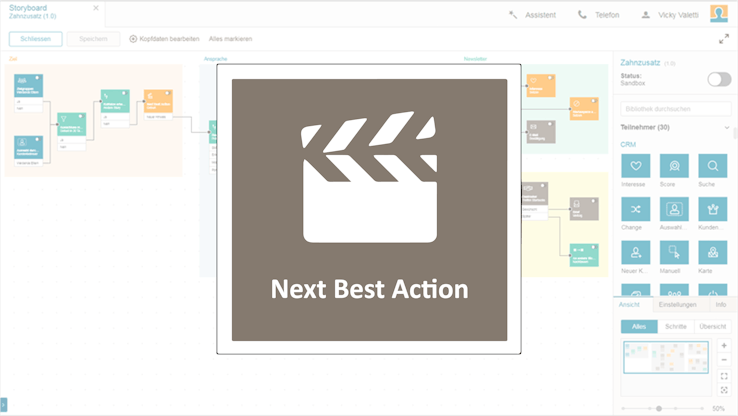Select the Kunden crown icon

coord(713,209)
